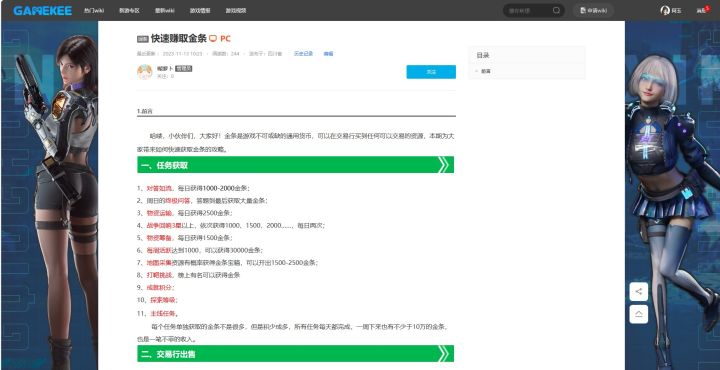Open the GAMEKEE logo homepage
Screen dimensions: 720x370
coord(42,11)
